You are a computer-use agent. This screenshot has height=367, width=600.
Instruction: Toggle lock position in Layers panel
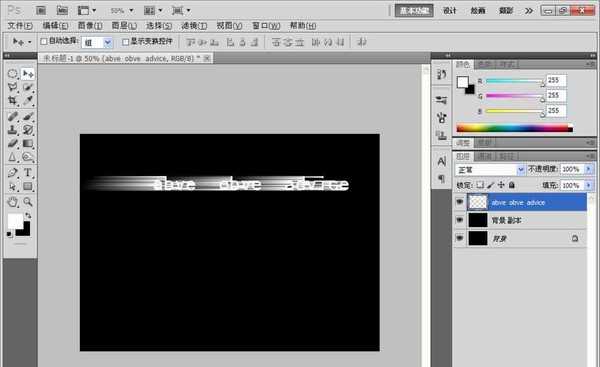[501, 185]
